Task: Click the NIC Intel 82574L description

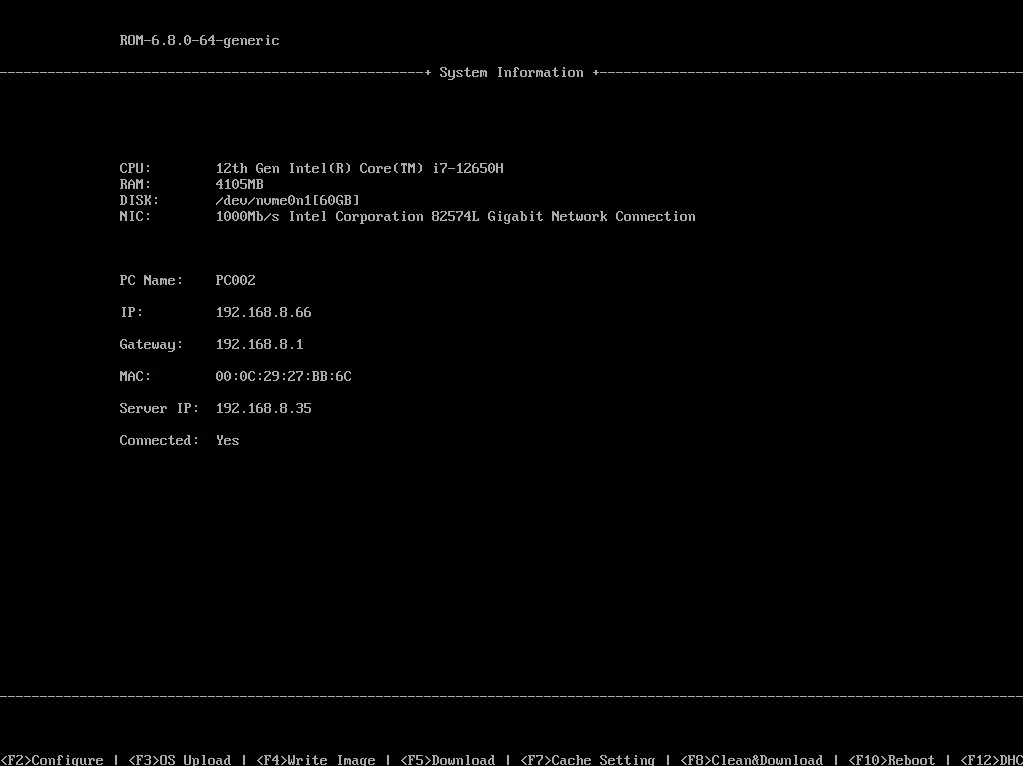Action: click(x=455, y=216)
